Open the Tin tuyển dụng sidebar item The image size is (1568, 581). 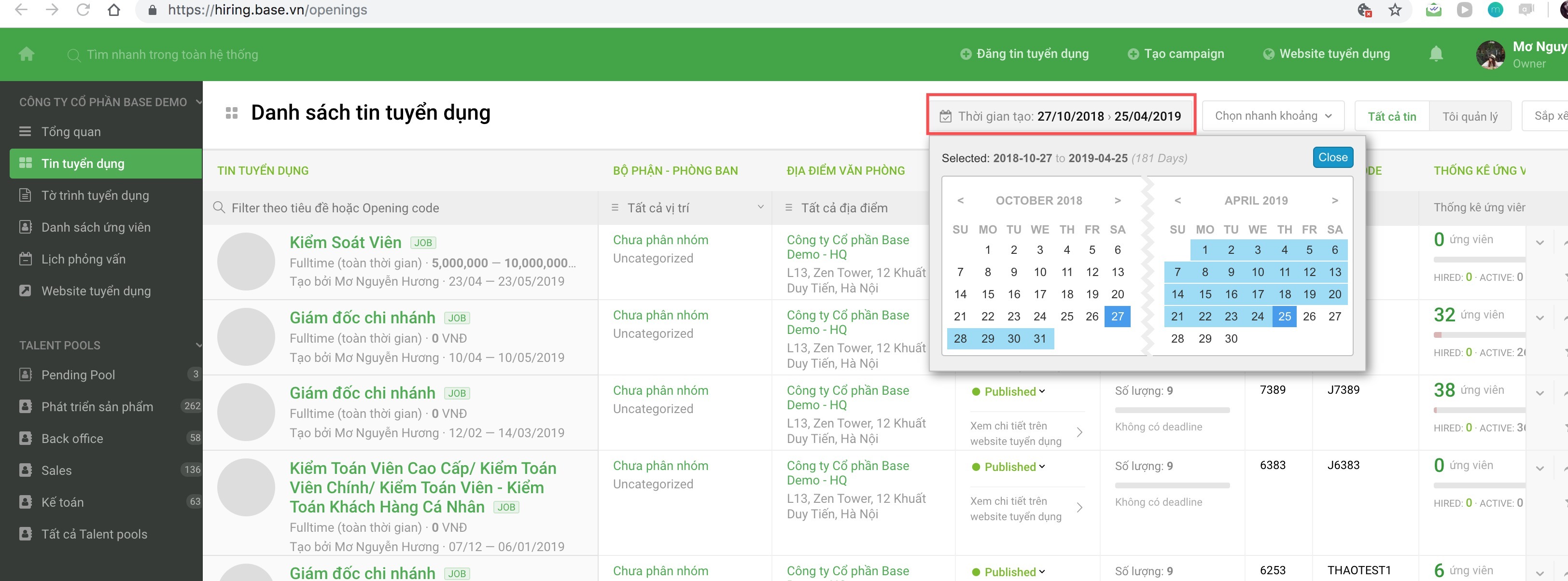106,164
